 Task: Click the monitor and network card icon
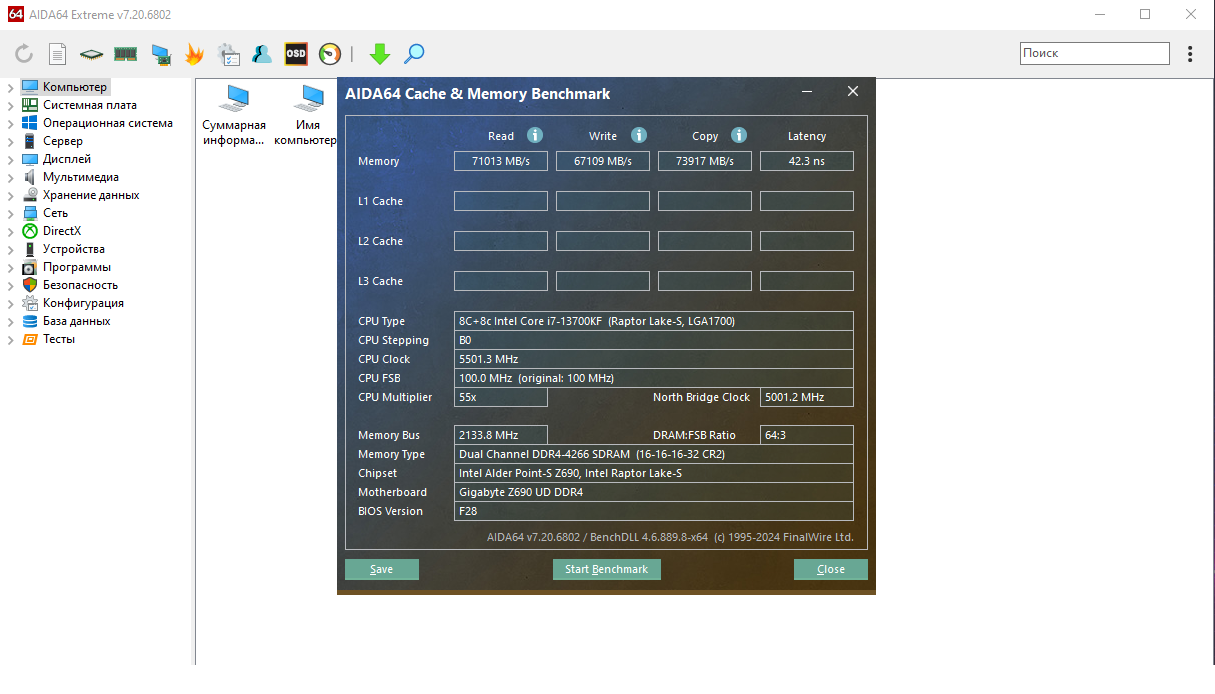coord(160,54)
